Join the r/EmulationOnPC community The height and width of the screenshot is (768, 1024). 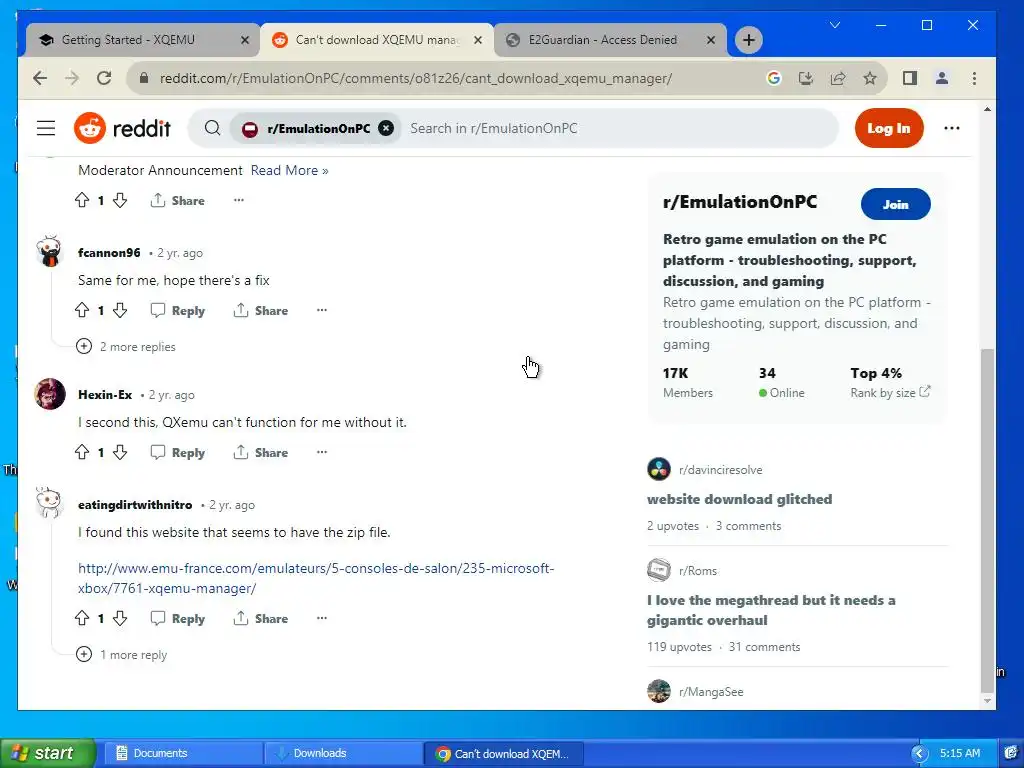click(x=895, y=204)
